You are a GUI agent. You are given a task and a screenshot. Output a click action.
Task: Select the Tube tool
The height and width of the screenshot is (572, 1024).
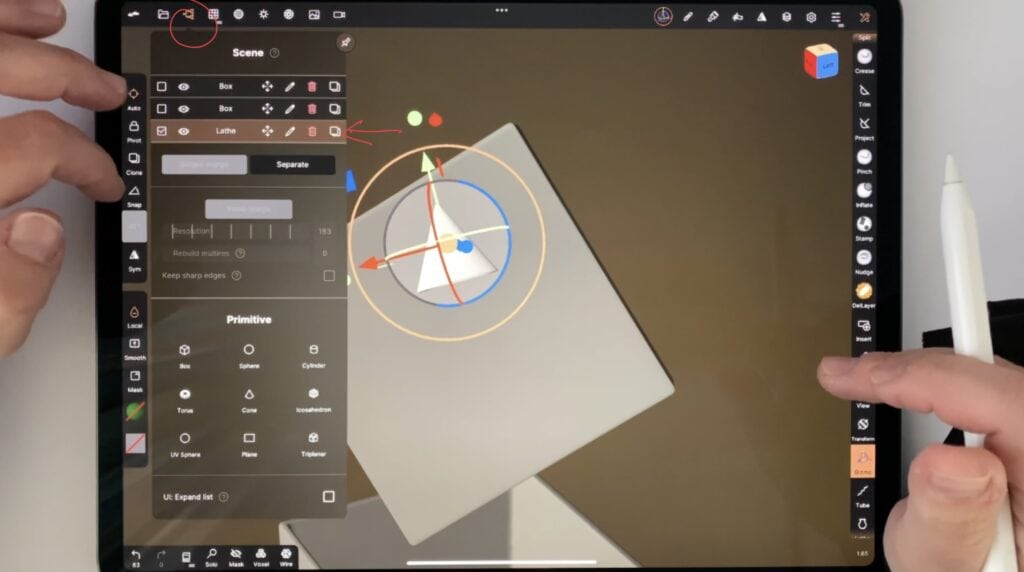tap(862, 492)
